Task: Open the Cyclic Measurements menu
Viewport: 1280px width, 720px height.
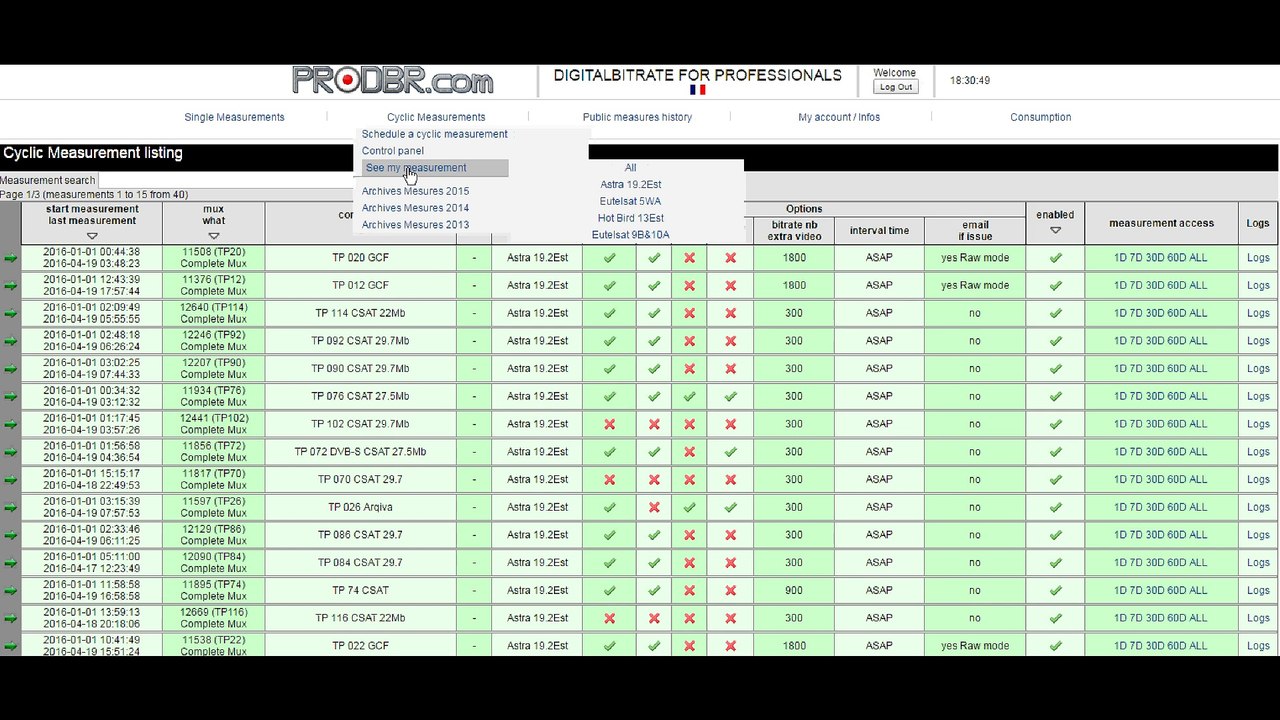Action: coord(436,117)
